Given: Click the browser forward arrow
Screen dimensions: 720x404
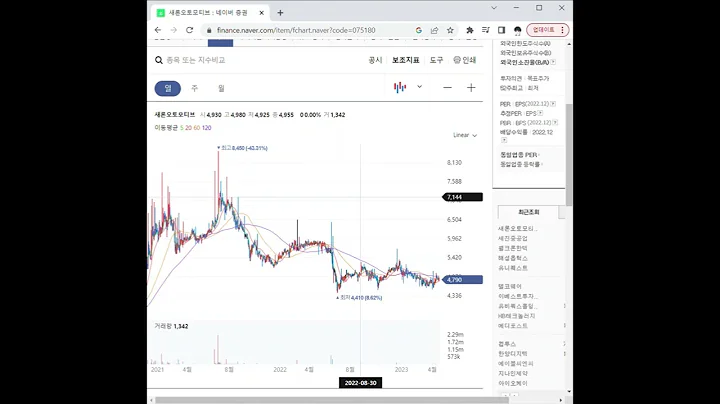Looking at the screenshot, I should (174, 30).
